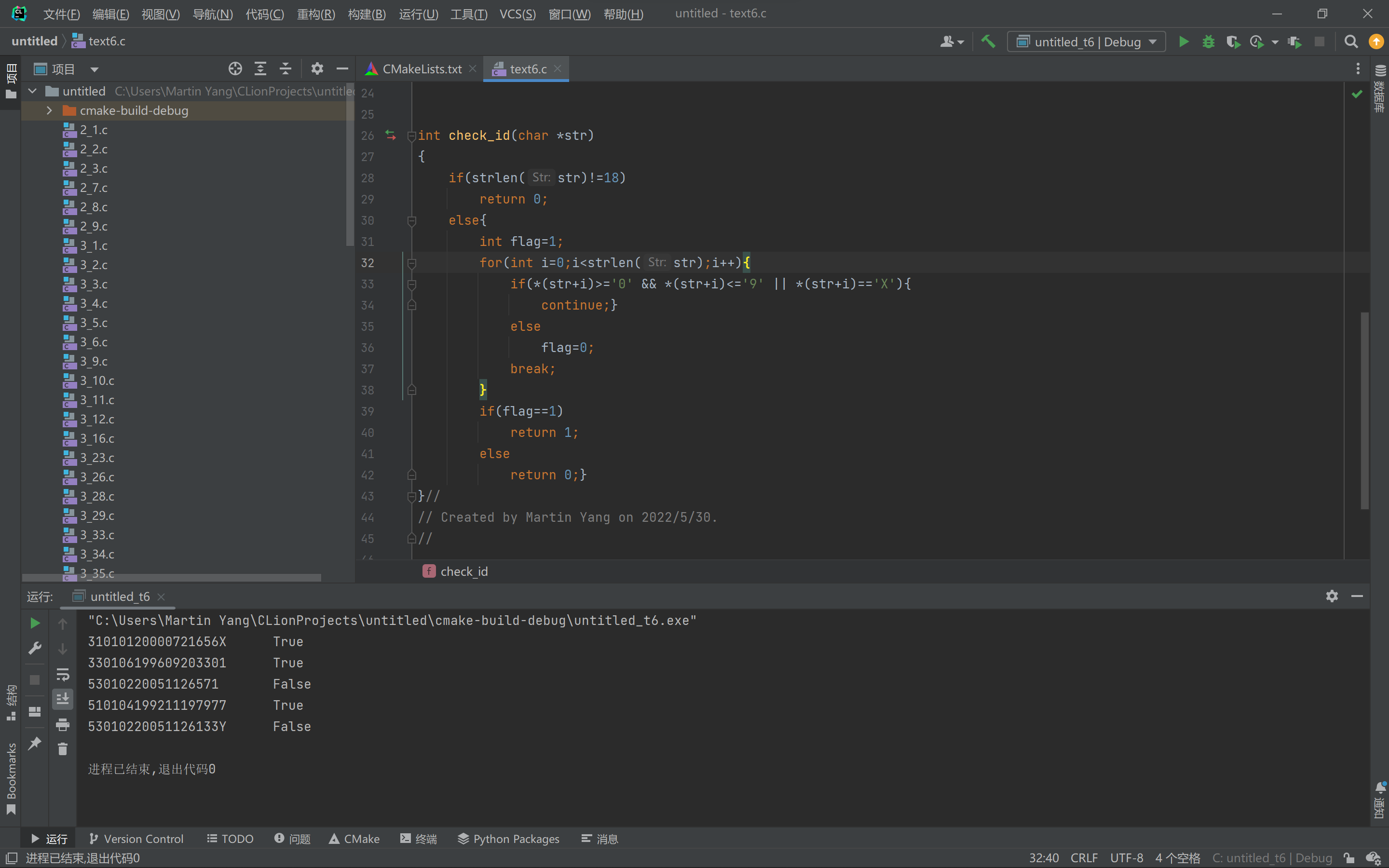Start debugging with the bug icon
Image resolution: width=1389 pixels, height=868 pixels.
click(x=1208, y=41)
